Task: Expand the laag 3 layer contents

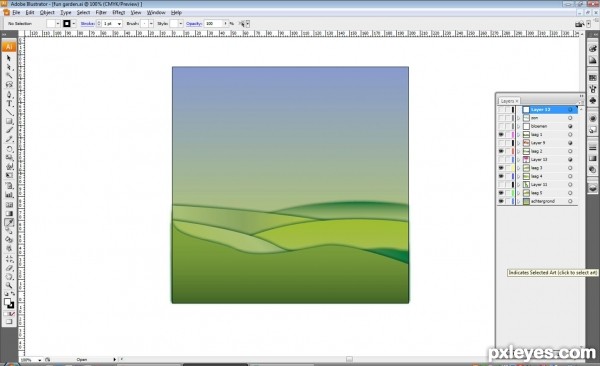Action: pyautogui.click(x=519, y=168)
